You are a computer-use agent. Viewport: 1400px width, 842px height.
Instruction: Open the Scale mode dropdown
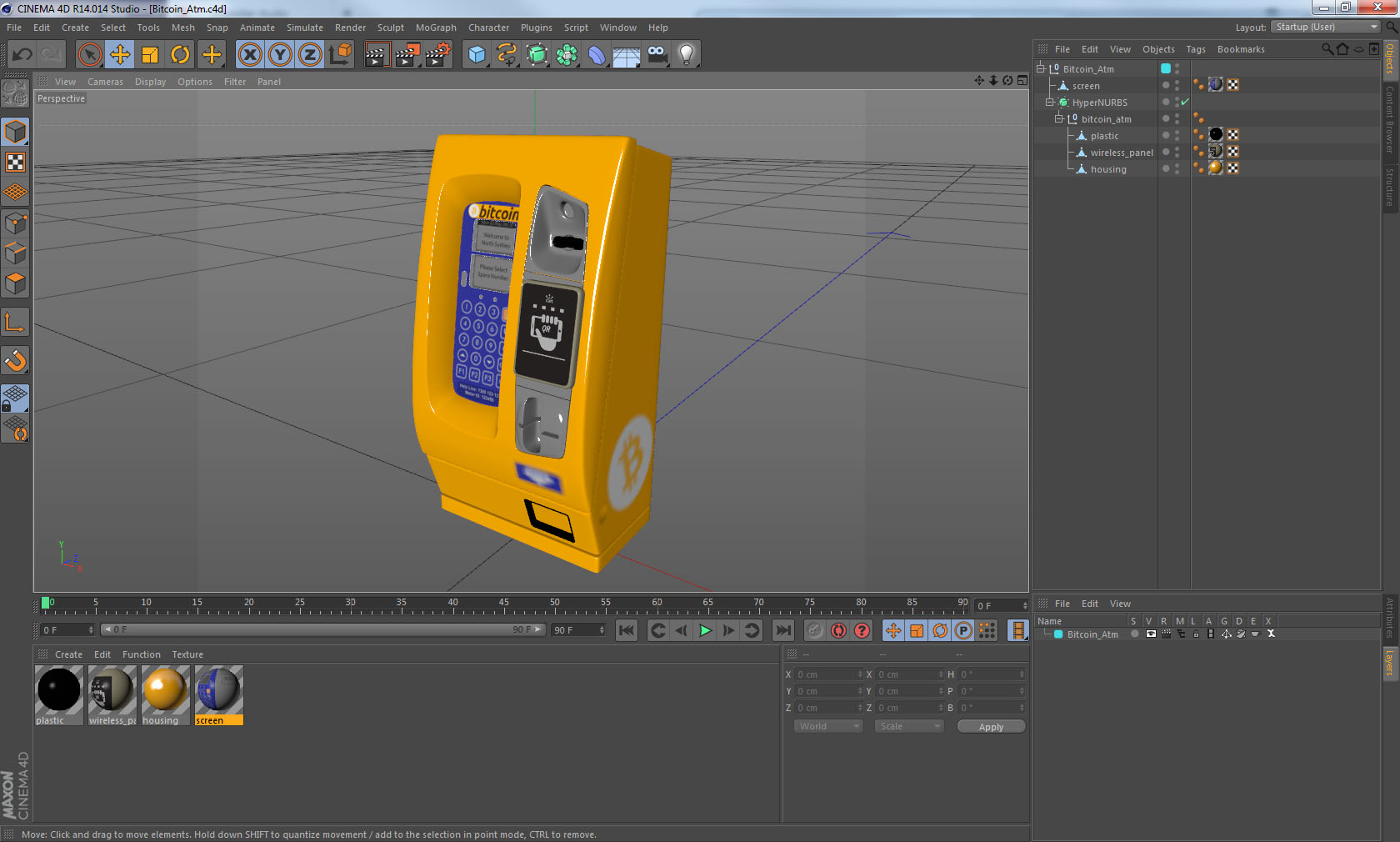click(x=908, y=726)
